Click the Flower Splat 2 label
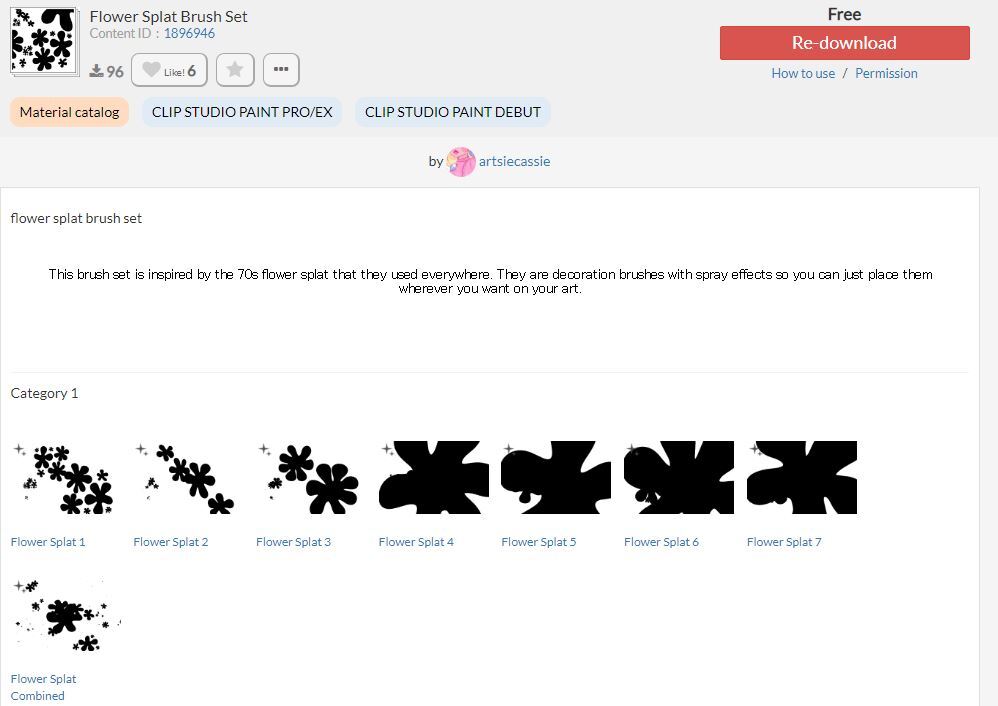The width and height of the screenshot is (998, 706). coord(171,542)
